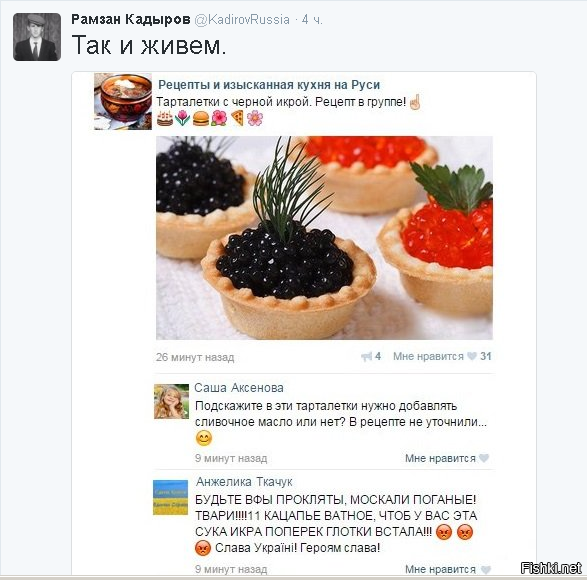This screenshot has width=587, height=580.
Task: Open Рецепты и изысканная кухня на Руси group
Action: tap(269, 85)
